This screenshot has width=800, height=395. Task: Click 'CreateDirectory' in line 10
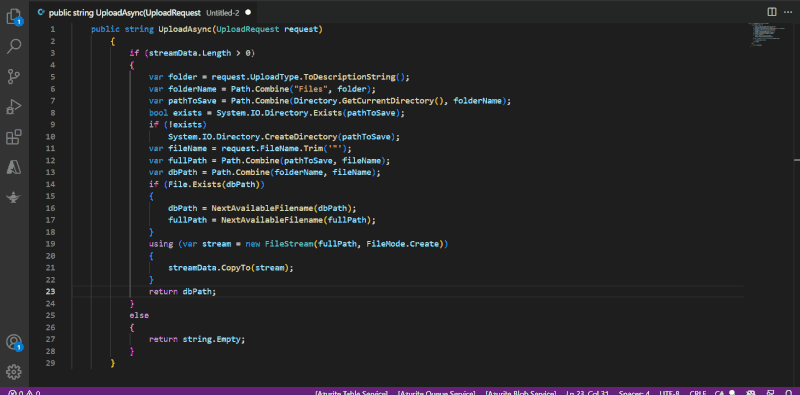[x=302, y=137]
